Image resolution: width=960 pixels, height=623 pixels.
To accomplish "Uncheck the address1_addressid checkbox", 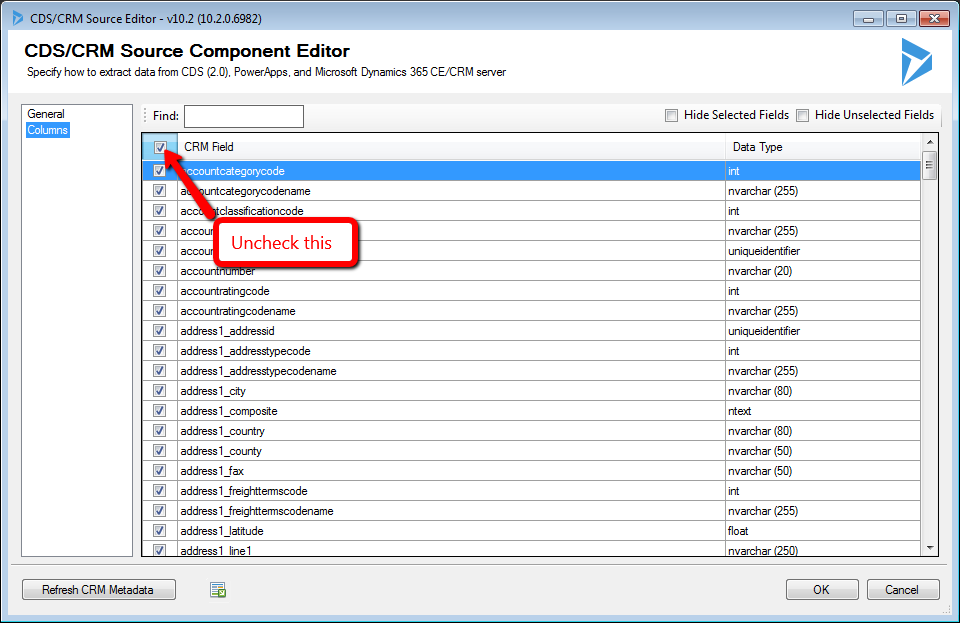I will coord(160,330).
